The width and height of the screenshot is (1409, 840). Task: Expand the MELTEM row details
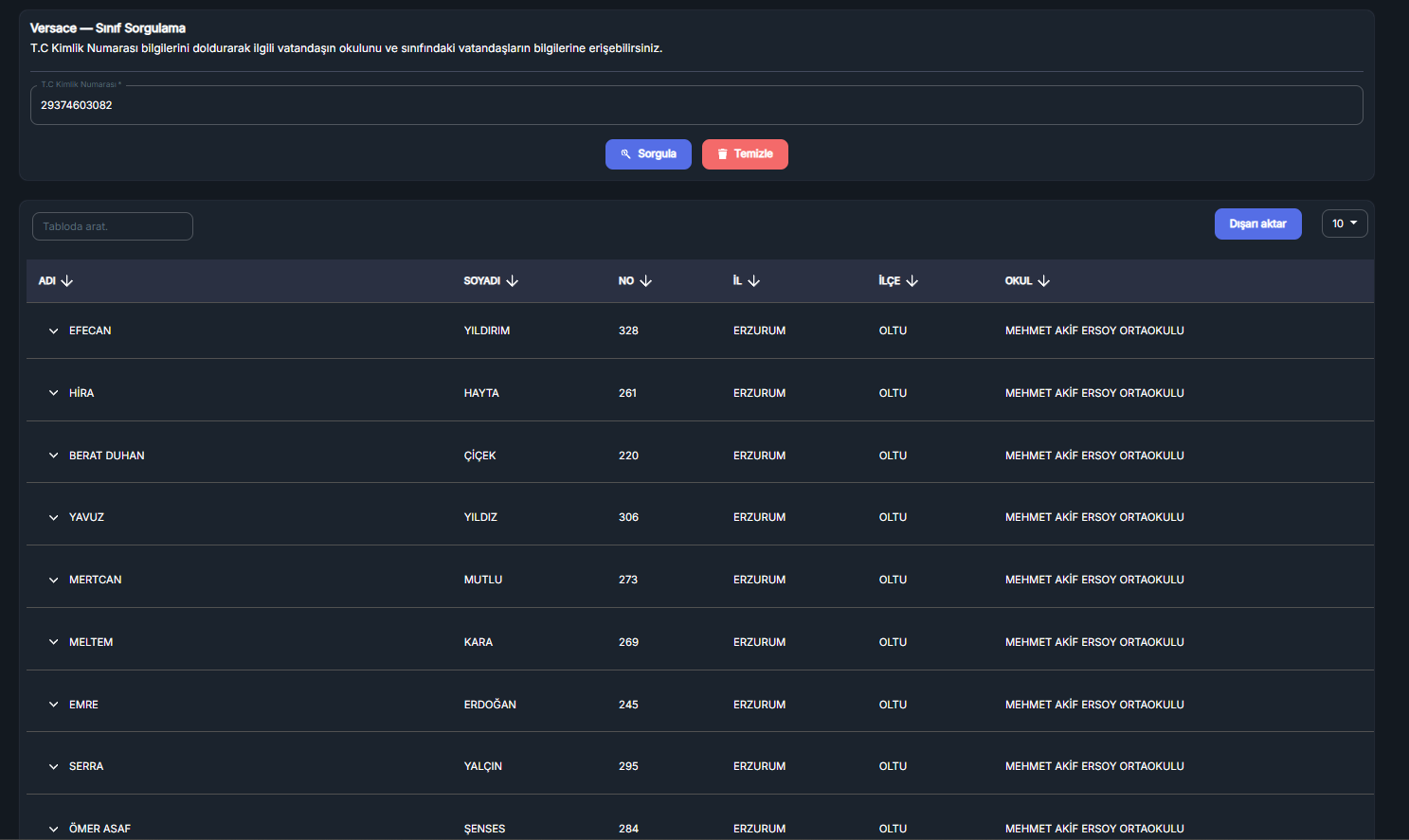(54, 642)
